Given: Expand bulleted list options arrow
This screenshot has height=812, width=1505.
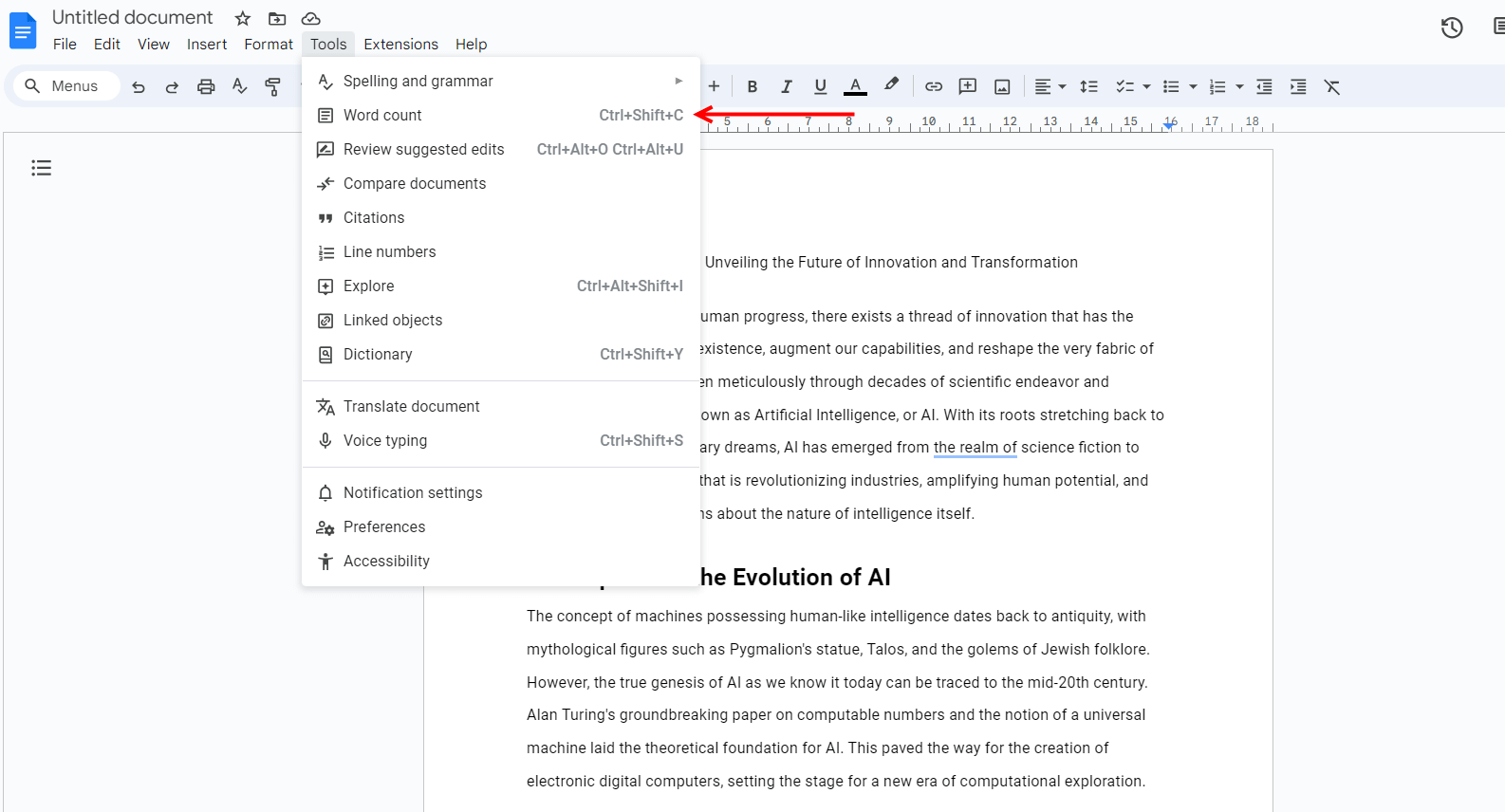Looking at the screenshot, I should (x=1193, y=86).
